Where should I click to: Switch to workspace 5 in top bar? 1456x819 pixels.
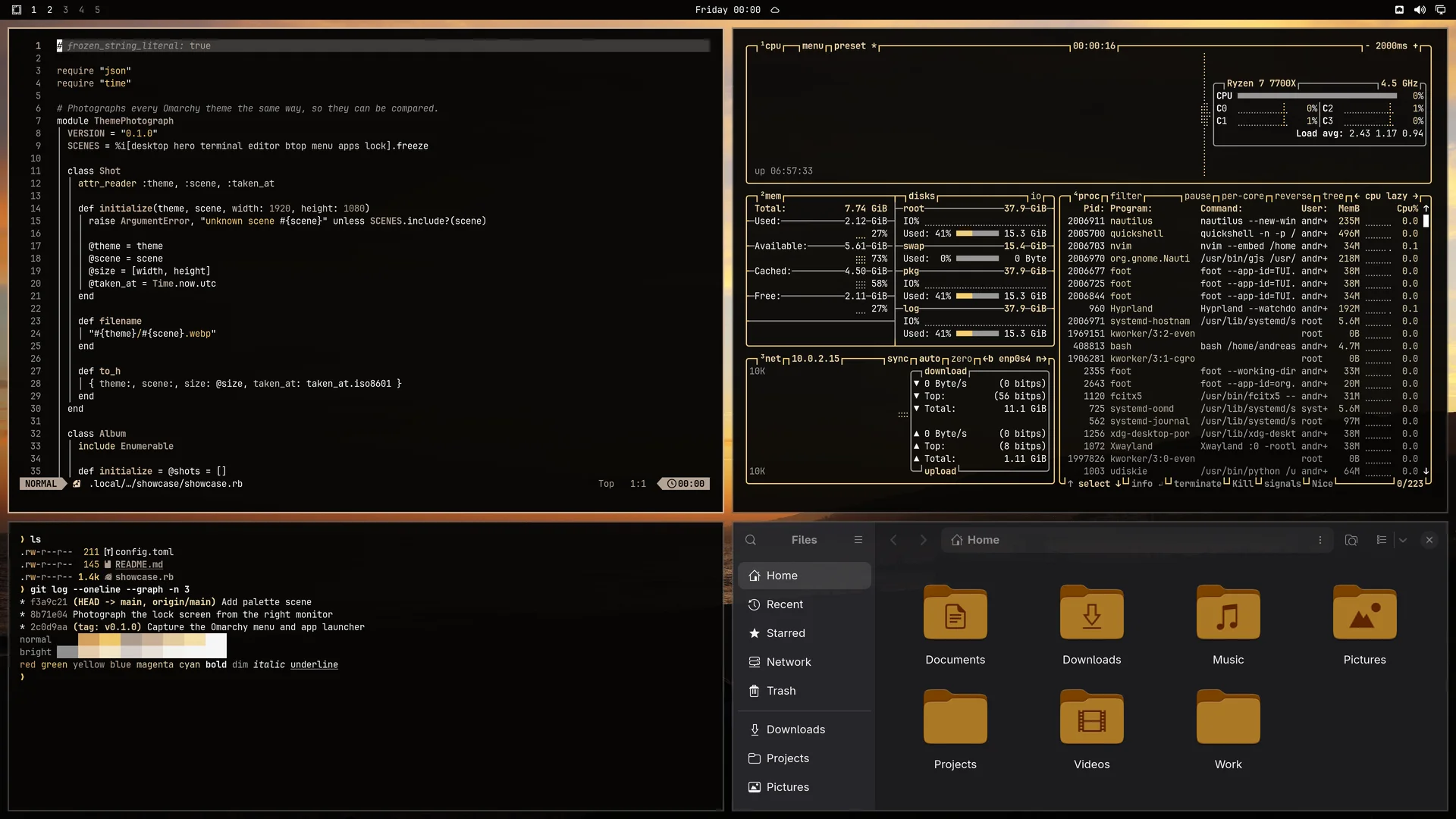[x=97, y=10]
